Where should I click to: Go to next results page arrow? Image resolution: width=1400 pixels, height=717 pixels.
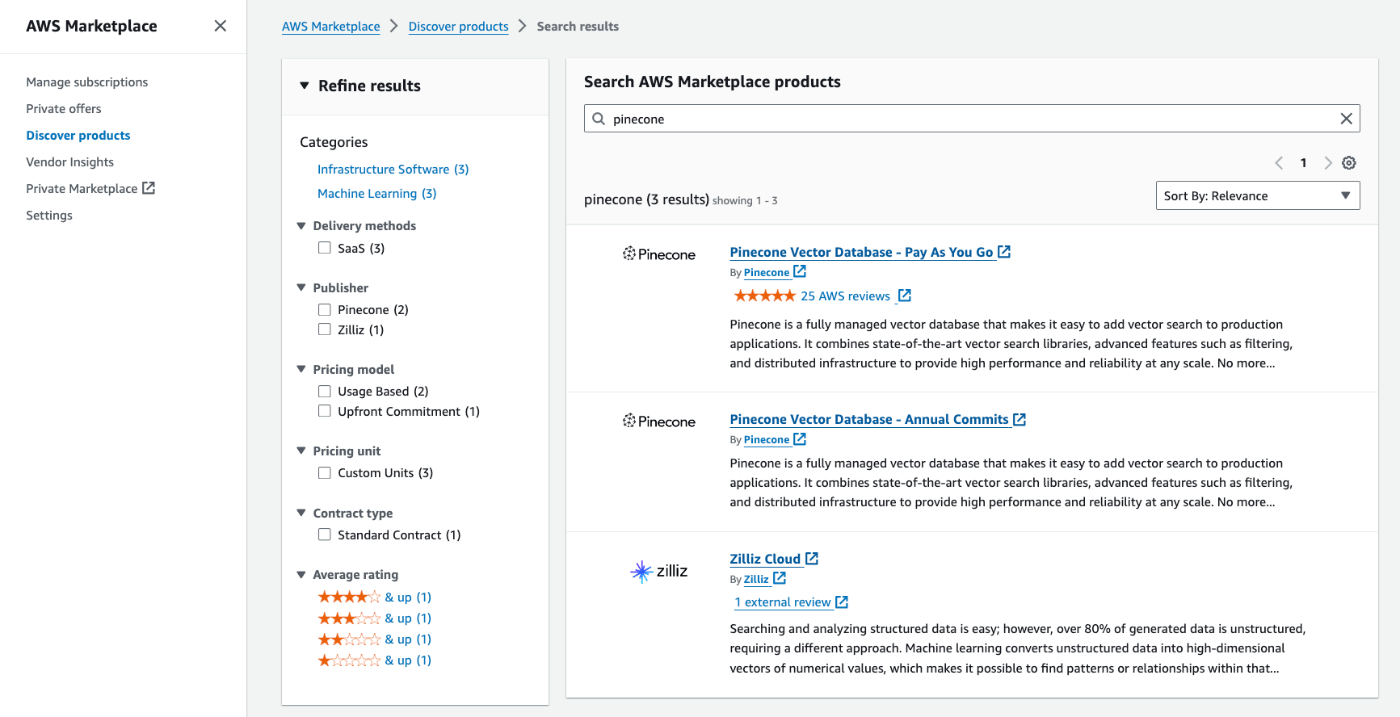[x=1328, y=163]
